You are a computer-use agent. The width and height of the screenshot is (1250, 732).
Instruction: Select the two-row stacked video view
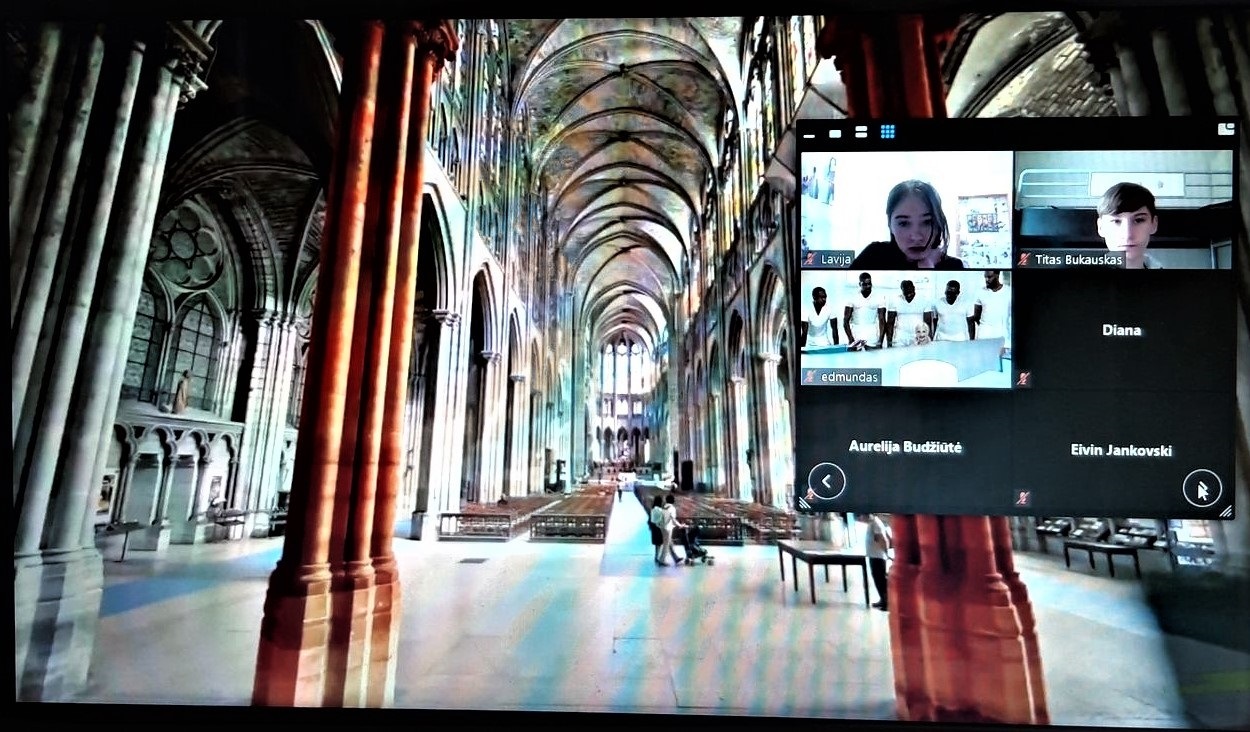[x=861, y=132]
